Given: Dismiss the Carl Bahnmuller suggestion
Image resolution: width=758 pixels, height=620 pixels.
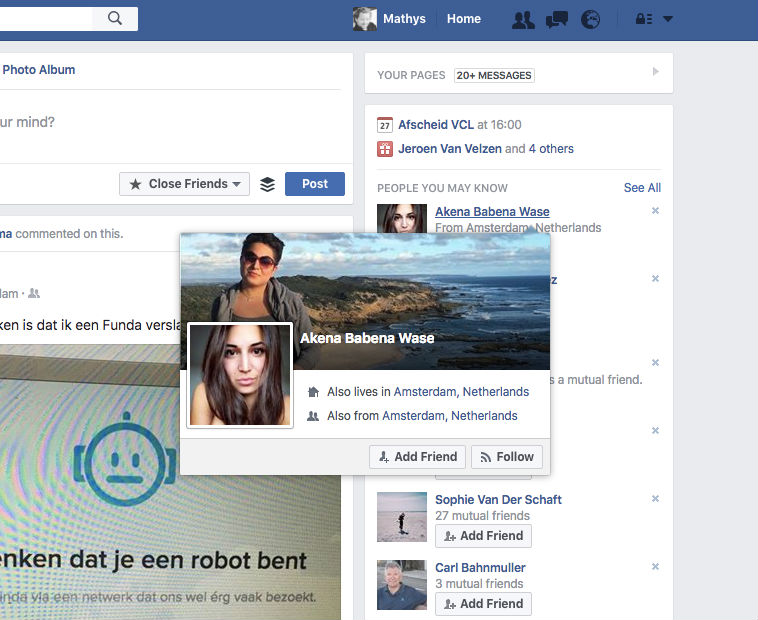Looking at the screenshot, I should [x=655, y=567].
